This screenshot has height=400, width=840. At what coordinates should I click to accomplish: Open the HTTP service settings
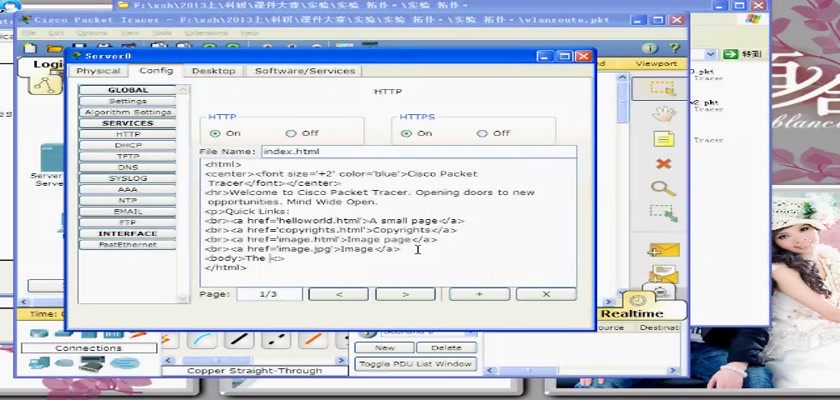click(128, 134)
